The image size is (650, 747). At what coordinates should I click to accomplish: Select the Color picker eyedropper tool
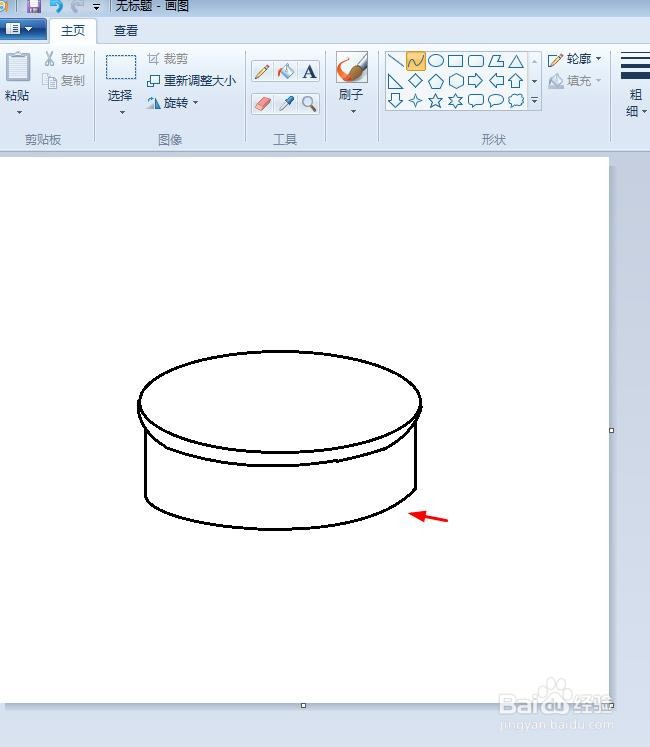286,103
